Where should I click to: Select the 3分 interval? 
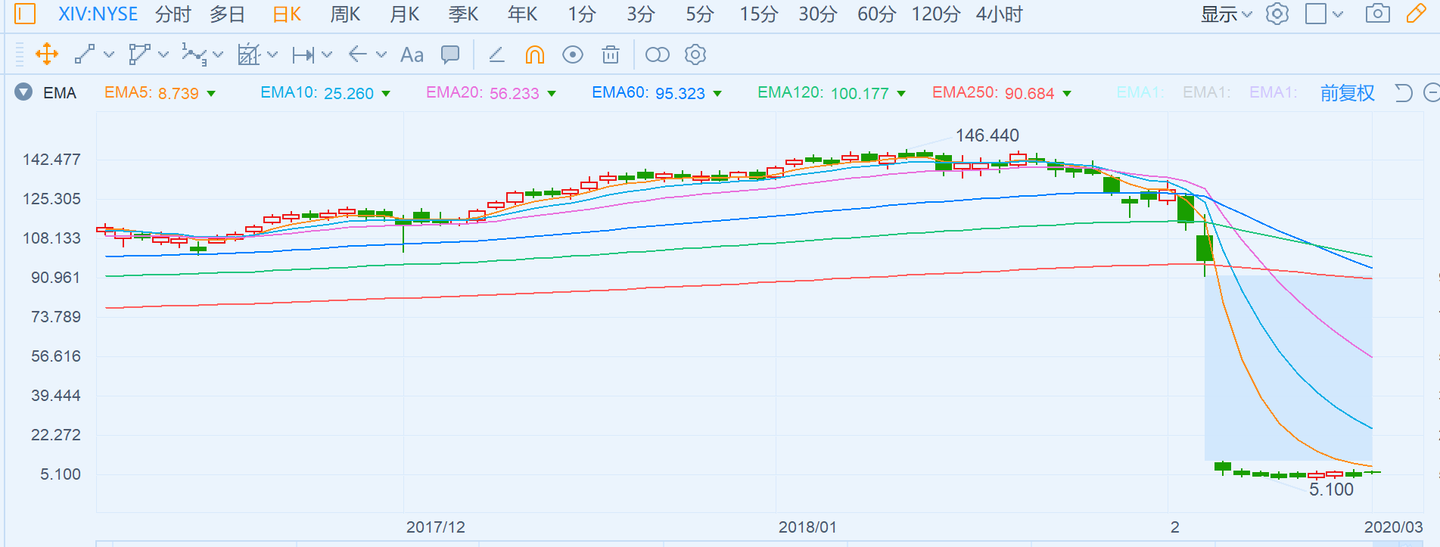(x=640, y=14)
